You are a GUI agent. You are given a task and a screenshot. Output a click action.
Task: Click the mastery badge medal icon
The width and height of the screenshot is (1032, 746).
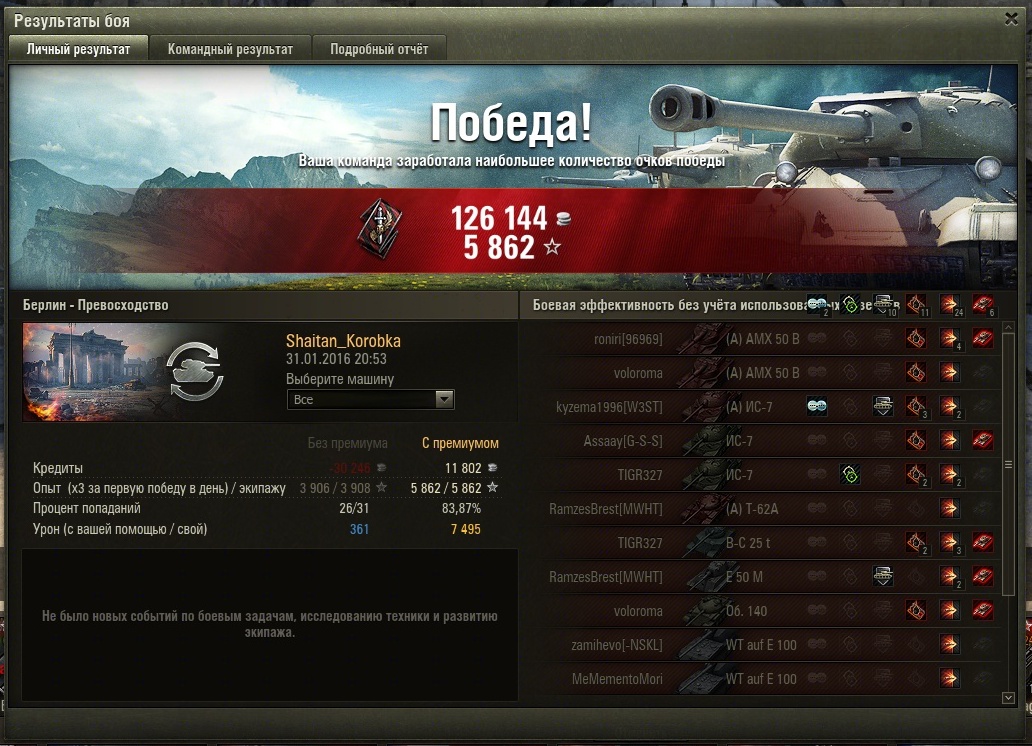tap(380, 229)
